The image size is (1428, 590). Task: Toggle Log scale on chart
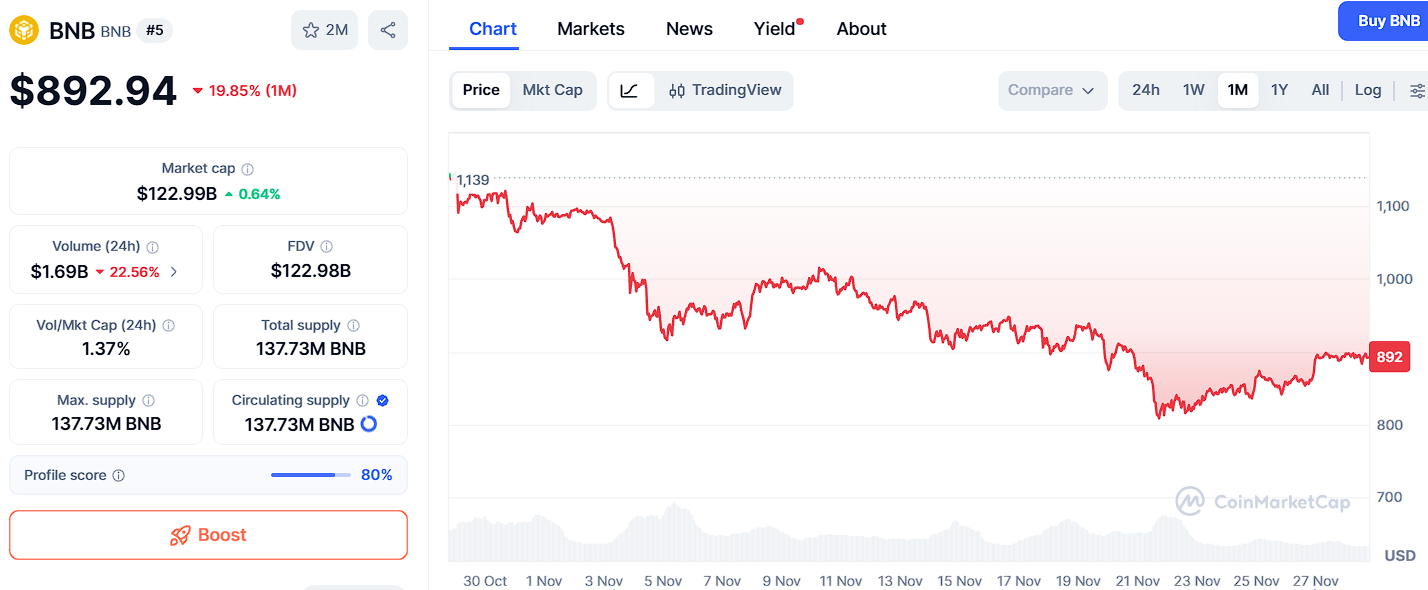(x=1368, y=90)
